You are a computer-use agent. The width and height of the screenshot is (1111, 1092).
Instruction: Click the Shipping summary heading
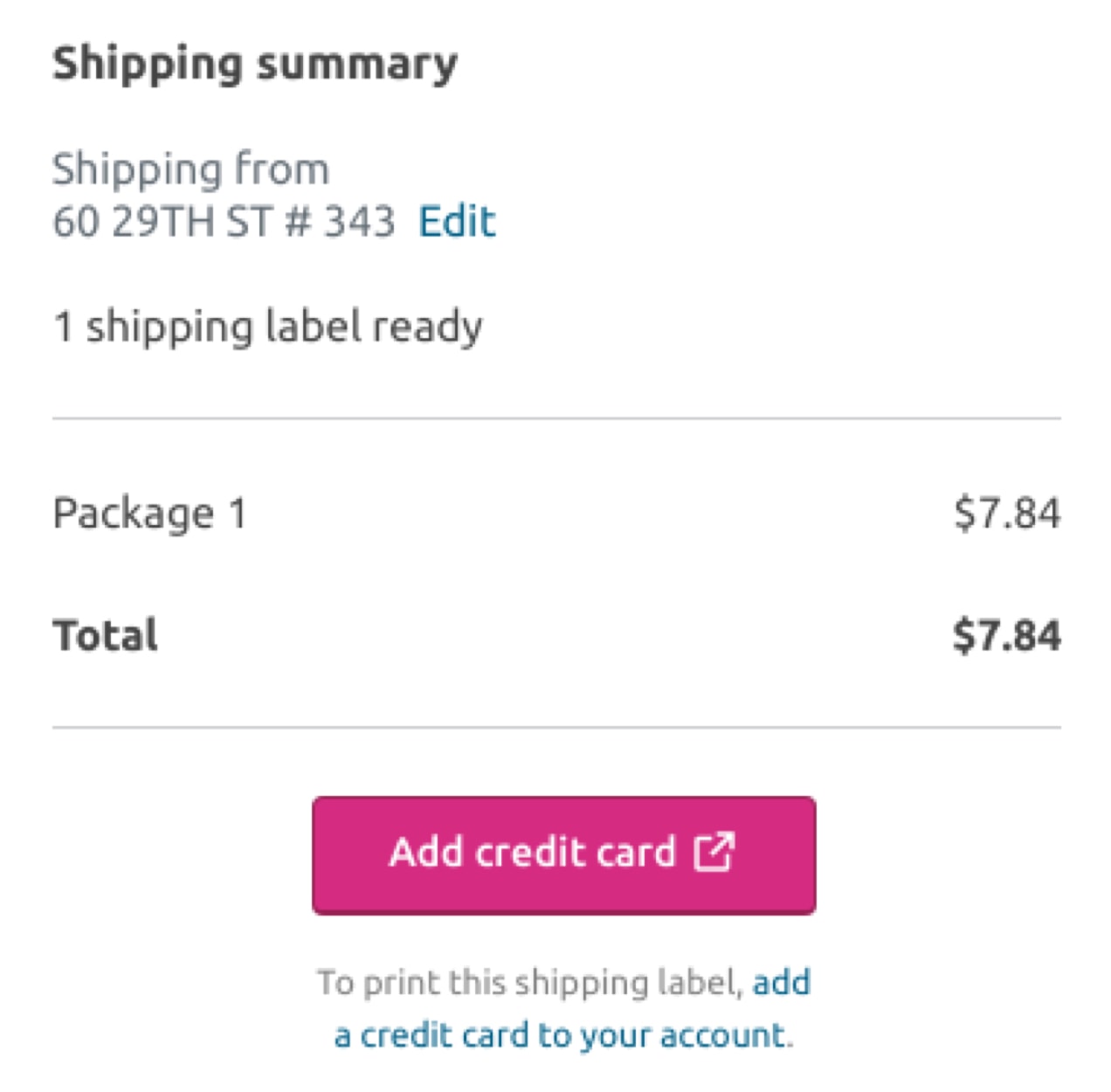coord(254,61)
